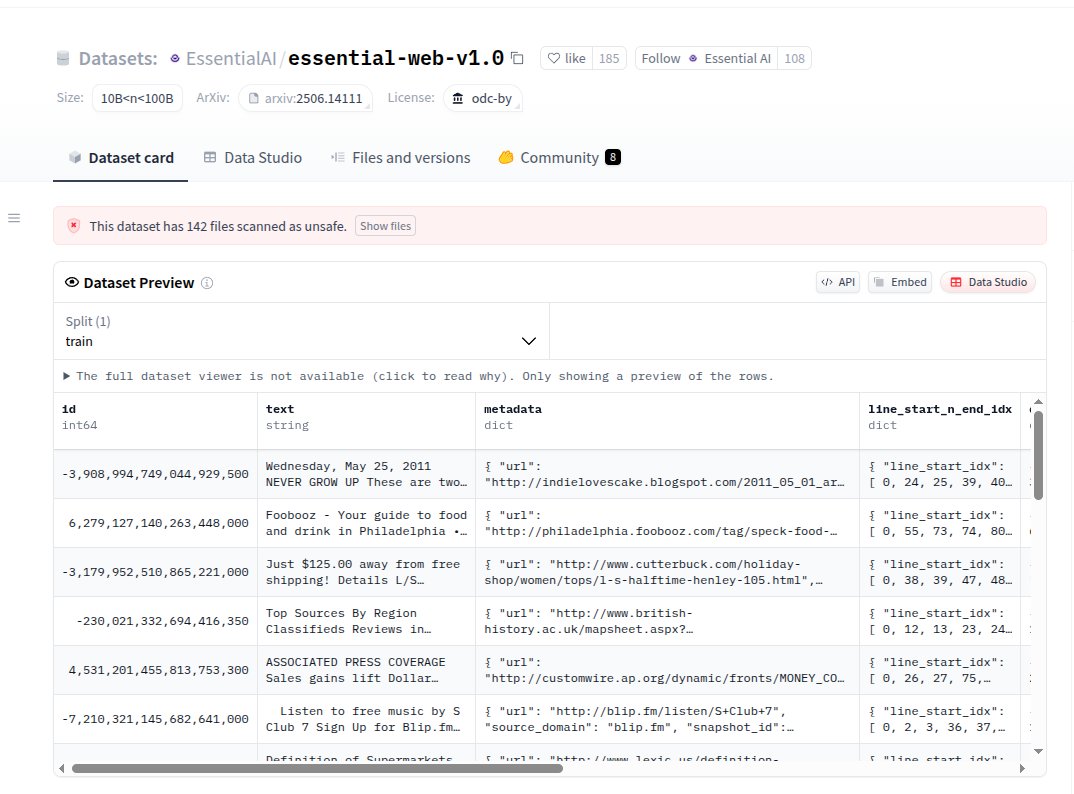Select the id cell -3,179,952,510,865,221,000
This screenshot has width=1074, height=794.
[x=155, y=572]
